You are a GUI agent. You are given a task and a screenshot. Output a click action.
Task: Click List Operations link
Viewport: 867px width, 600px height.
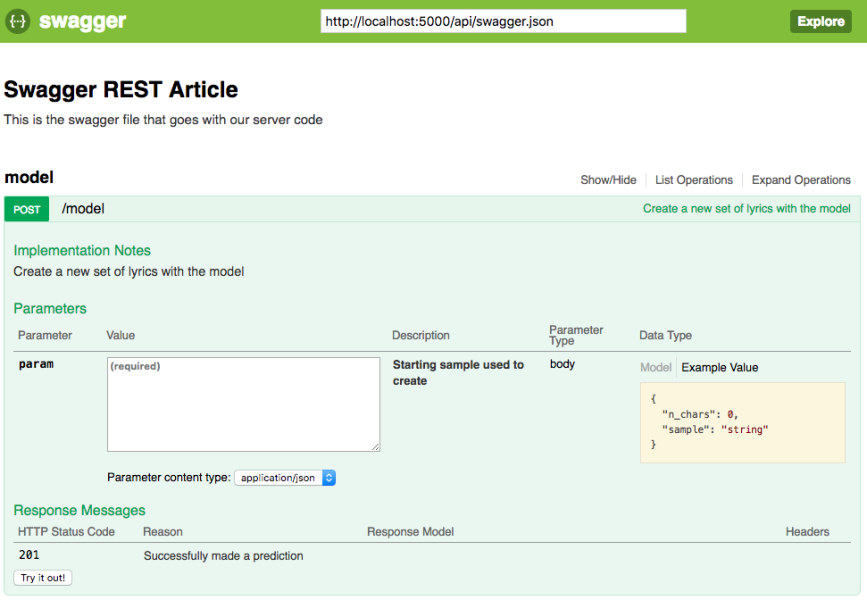click(x=693, y=180)
